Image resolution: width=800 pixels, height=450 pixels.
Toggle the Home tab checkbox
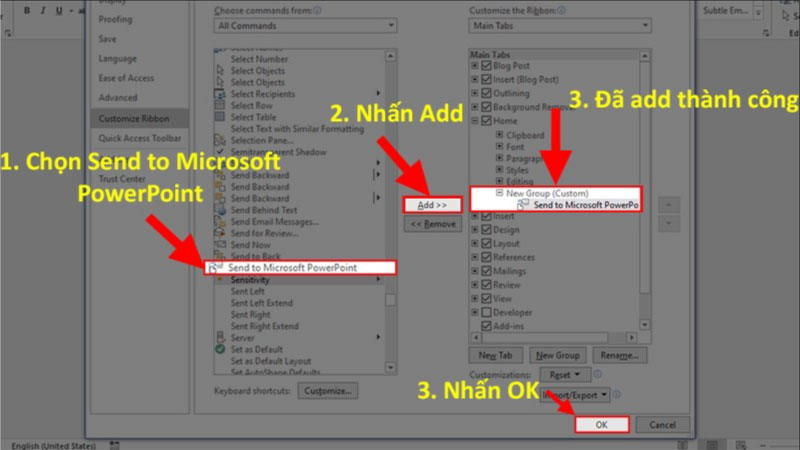(486, 120)
